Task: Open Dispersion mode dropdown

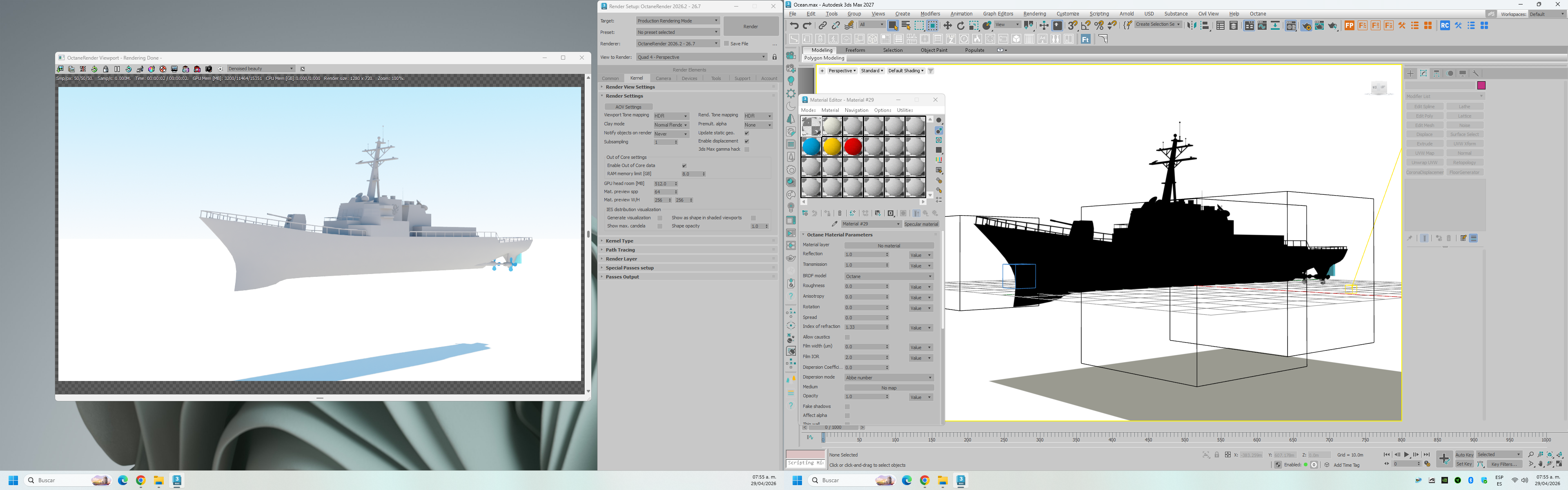Action: 889,378
